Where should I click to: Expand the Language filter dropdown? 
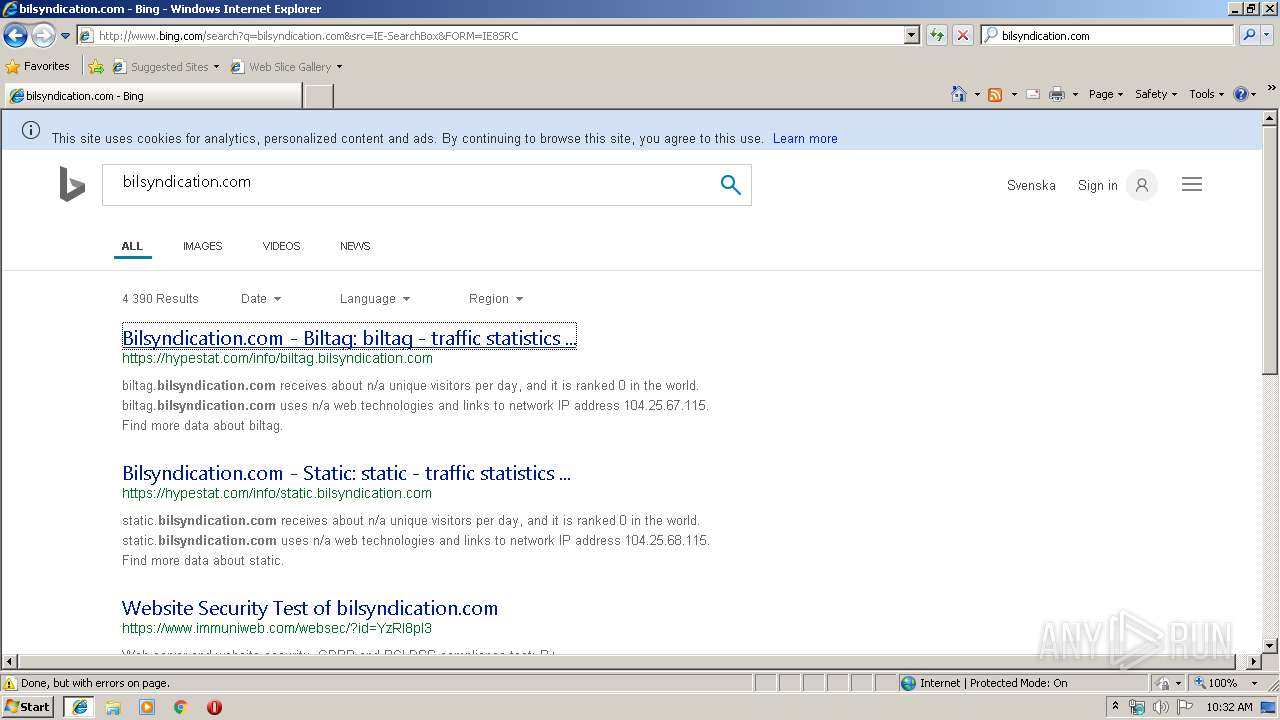[x=375, y=299]
